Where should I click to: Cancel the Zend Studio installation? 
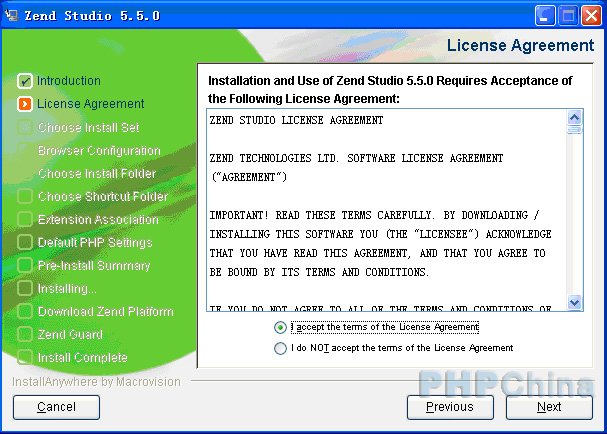click(56, 407)
